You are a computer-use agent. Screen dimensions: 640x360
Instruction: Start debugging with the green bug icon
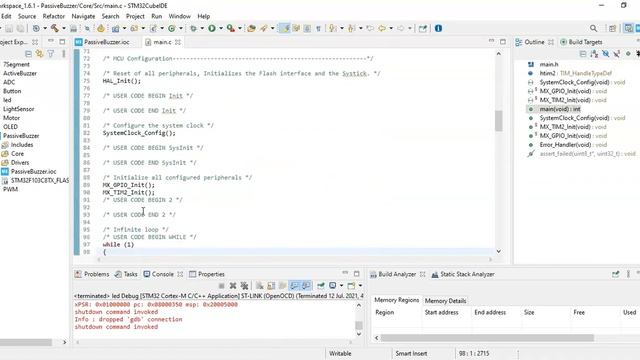tap(193, 28)
